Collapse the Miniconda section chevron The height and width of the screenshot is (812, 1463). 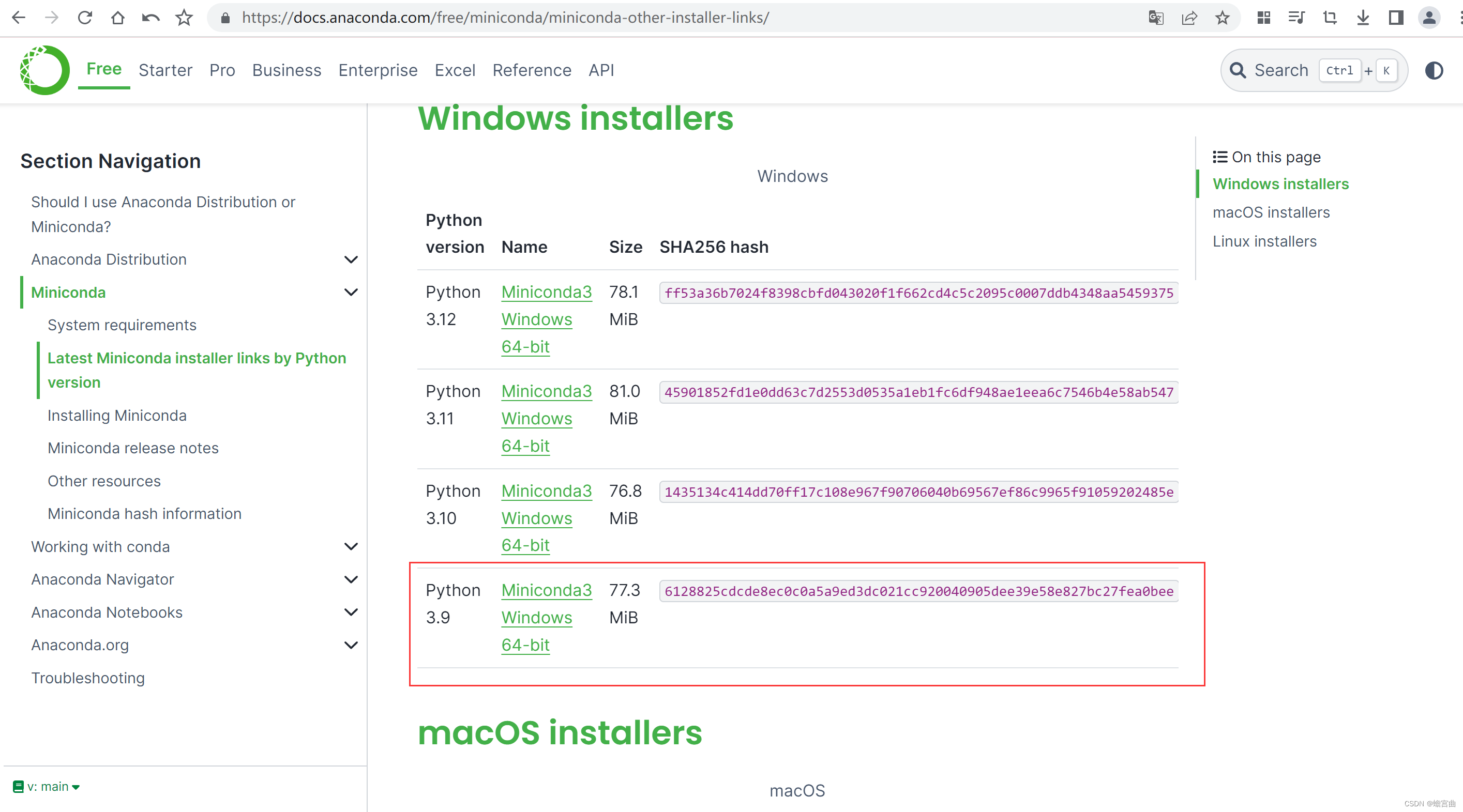coord(351,292)
